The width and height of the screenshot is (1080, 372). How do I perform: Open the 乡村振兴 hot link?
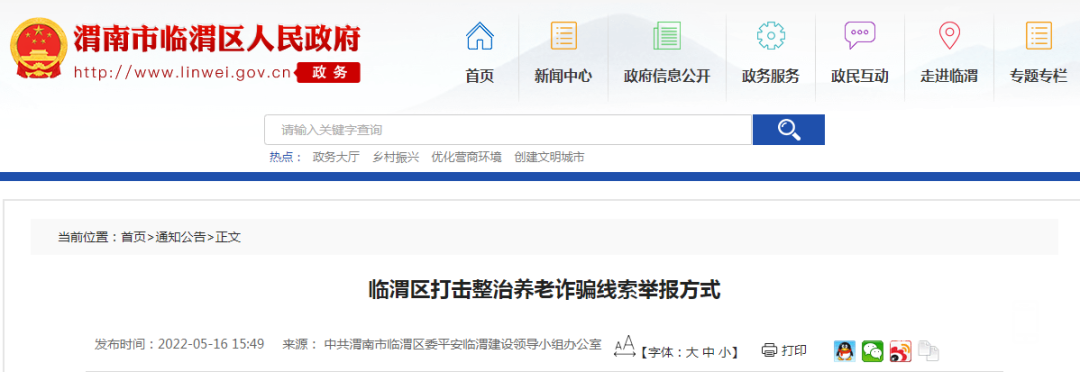click(x=395, y=157)
